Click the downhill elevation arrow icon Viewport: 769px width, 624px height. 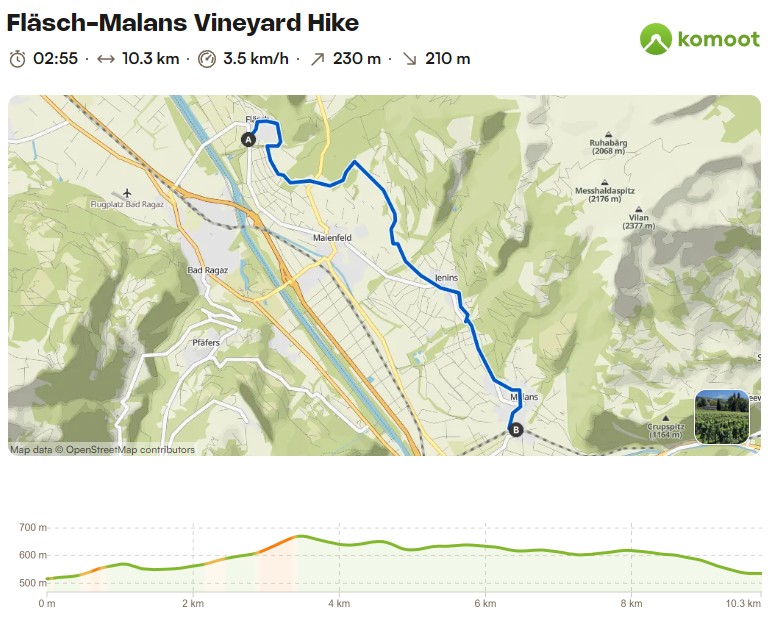pyautogui.click(x=410, y=59)
